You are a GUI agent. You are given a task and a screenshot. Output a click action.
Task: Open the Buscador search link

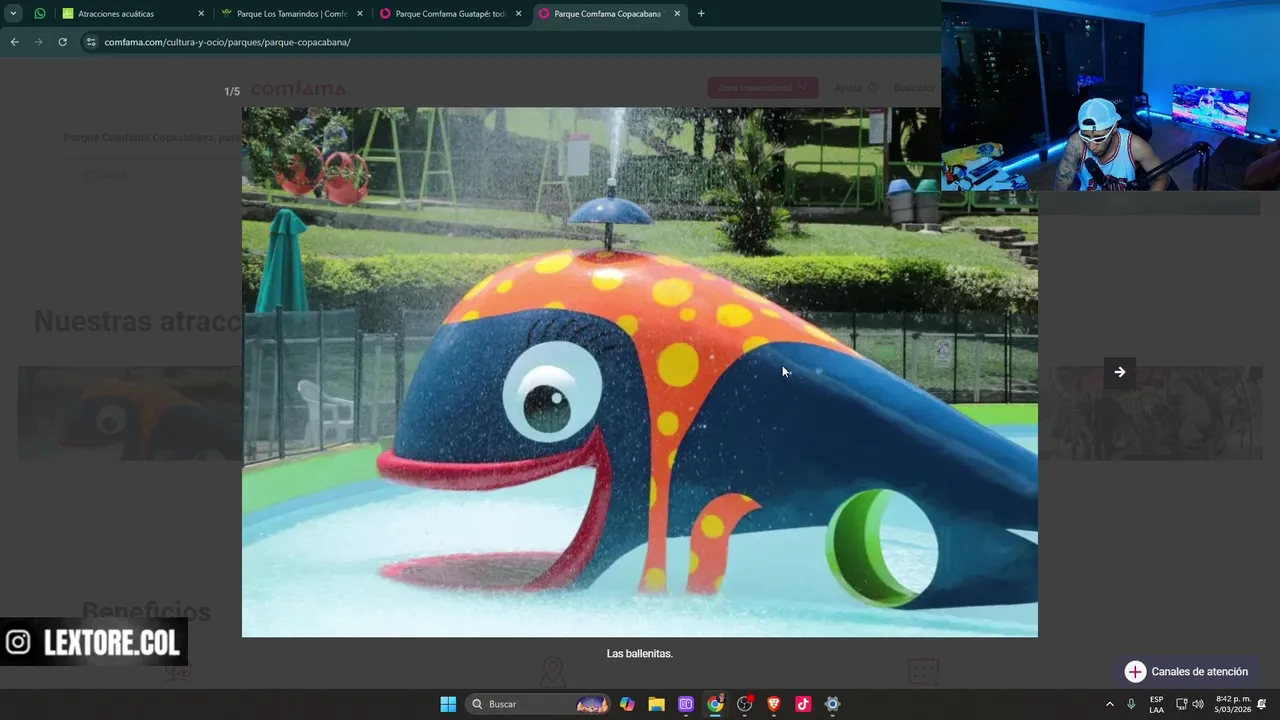point(914,88)
